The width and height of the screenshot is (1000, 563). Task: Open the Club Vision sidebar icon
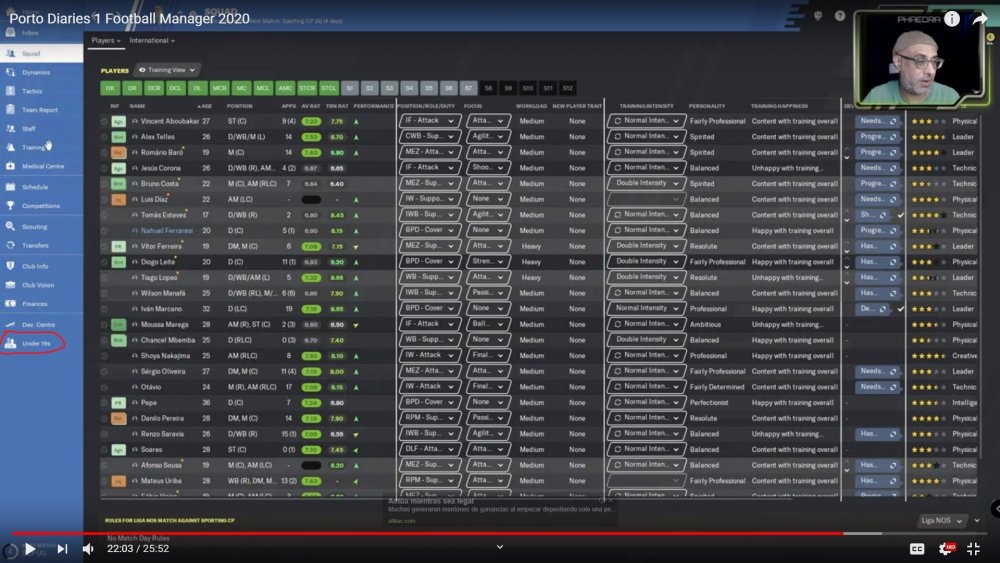pyautogui.click(x=10, y=285)
